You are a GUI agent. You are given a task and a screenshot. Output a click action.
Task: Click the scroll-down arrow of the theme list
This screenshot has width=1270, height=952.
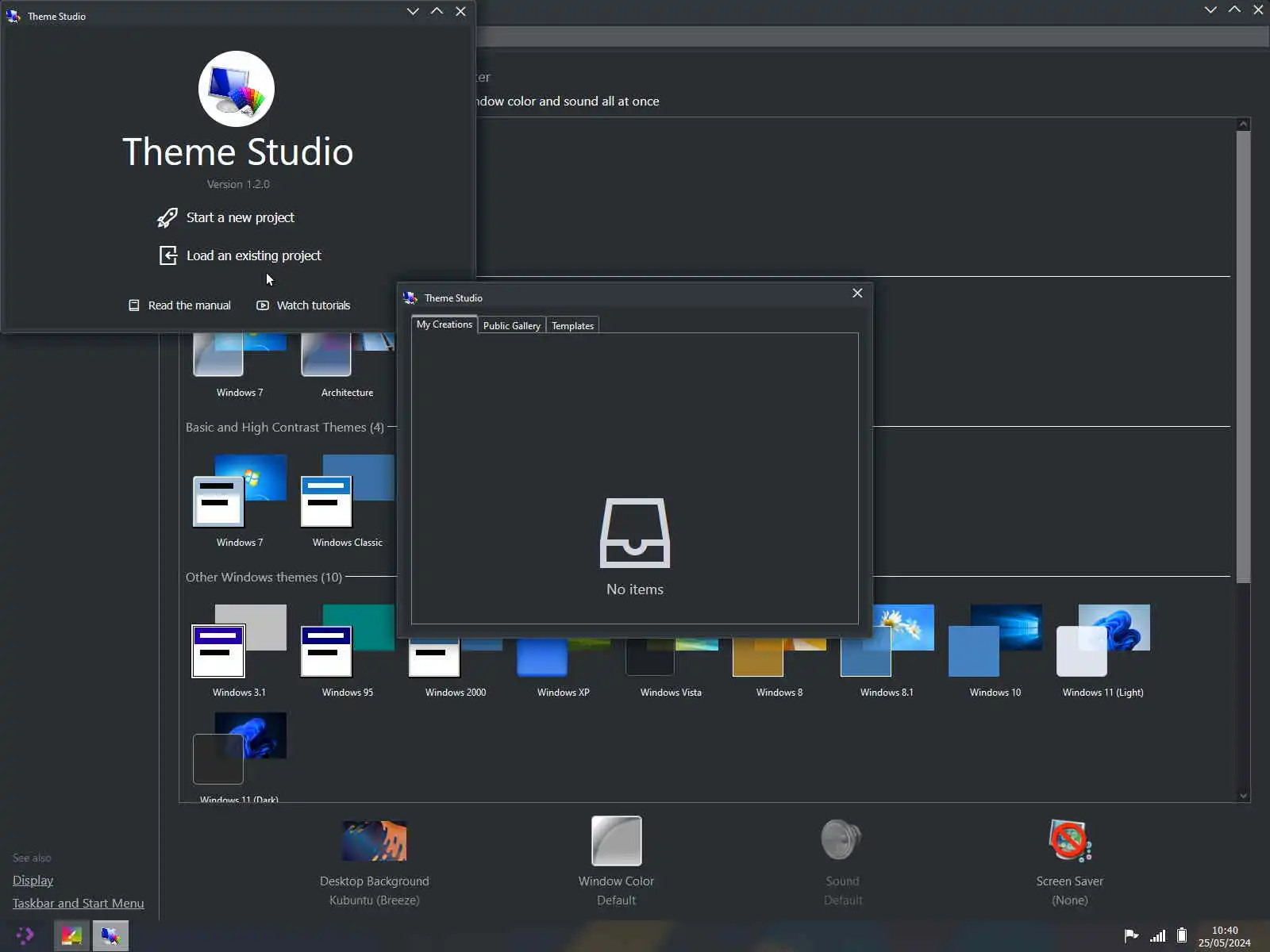[x=1244, y=796]
